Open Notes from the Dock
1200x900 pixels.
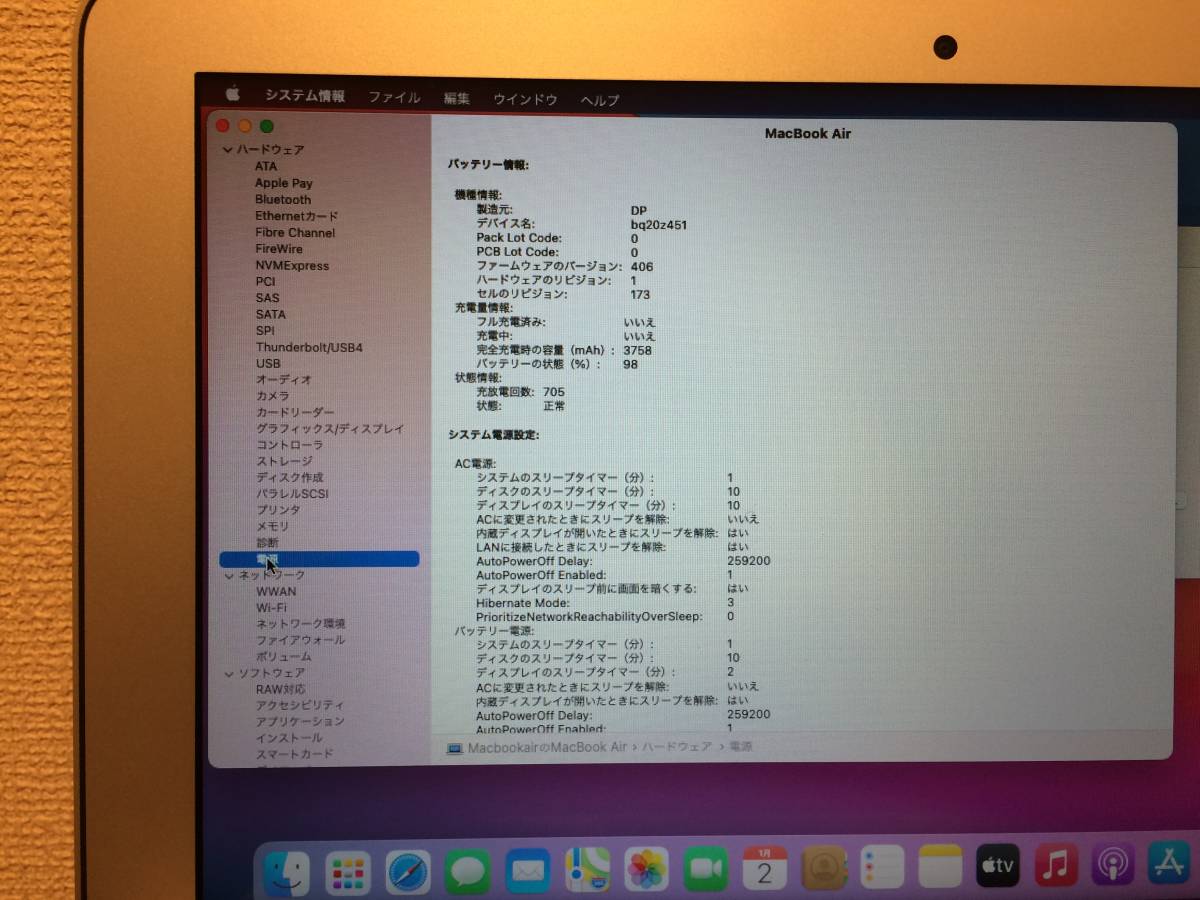pyautogui.click(x=940, y=866)
